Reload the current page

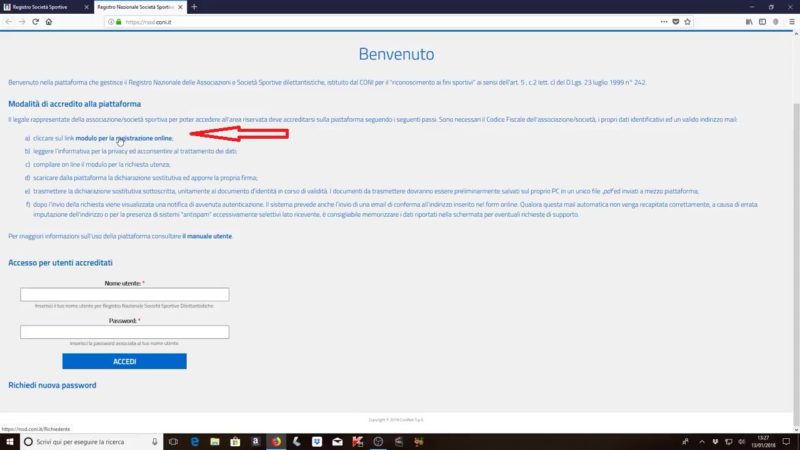(x=35, y=22)
